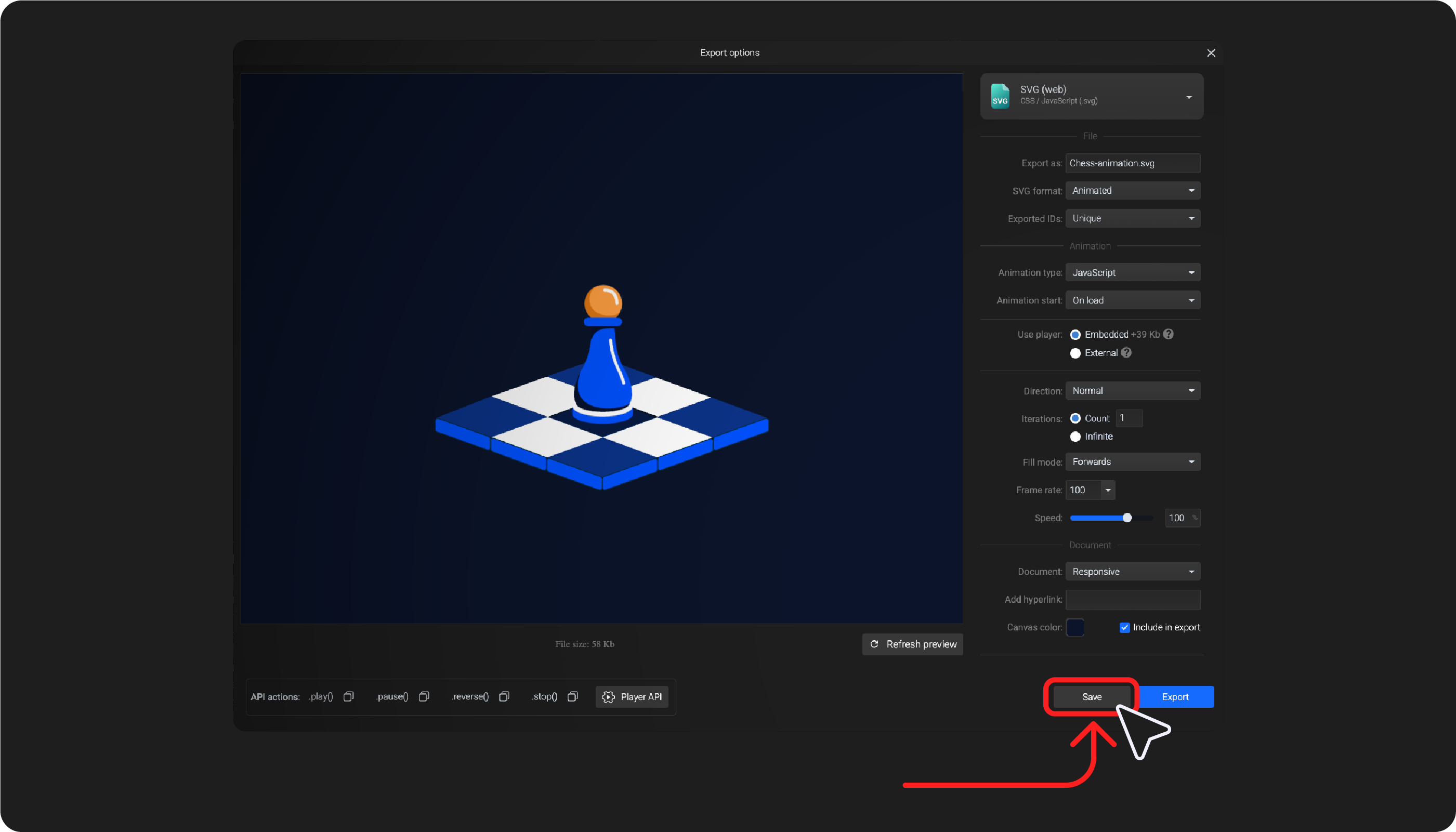The image size is (1456, 832).
Task: Set iterations to Infinite
Action: tap(1075, 437)
